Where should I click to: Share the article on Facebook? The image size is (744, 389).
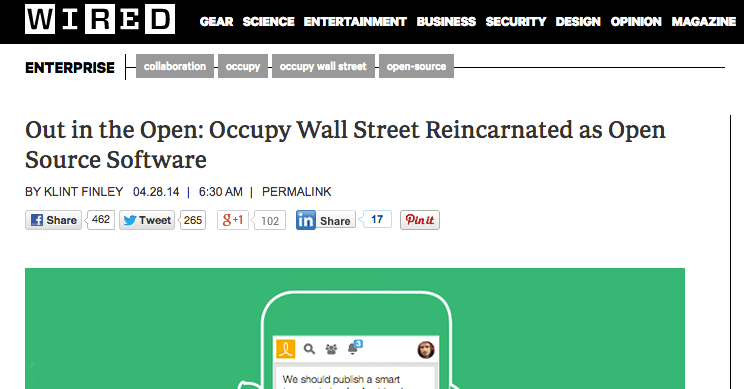click(54, 220)
